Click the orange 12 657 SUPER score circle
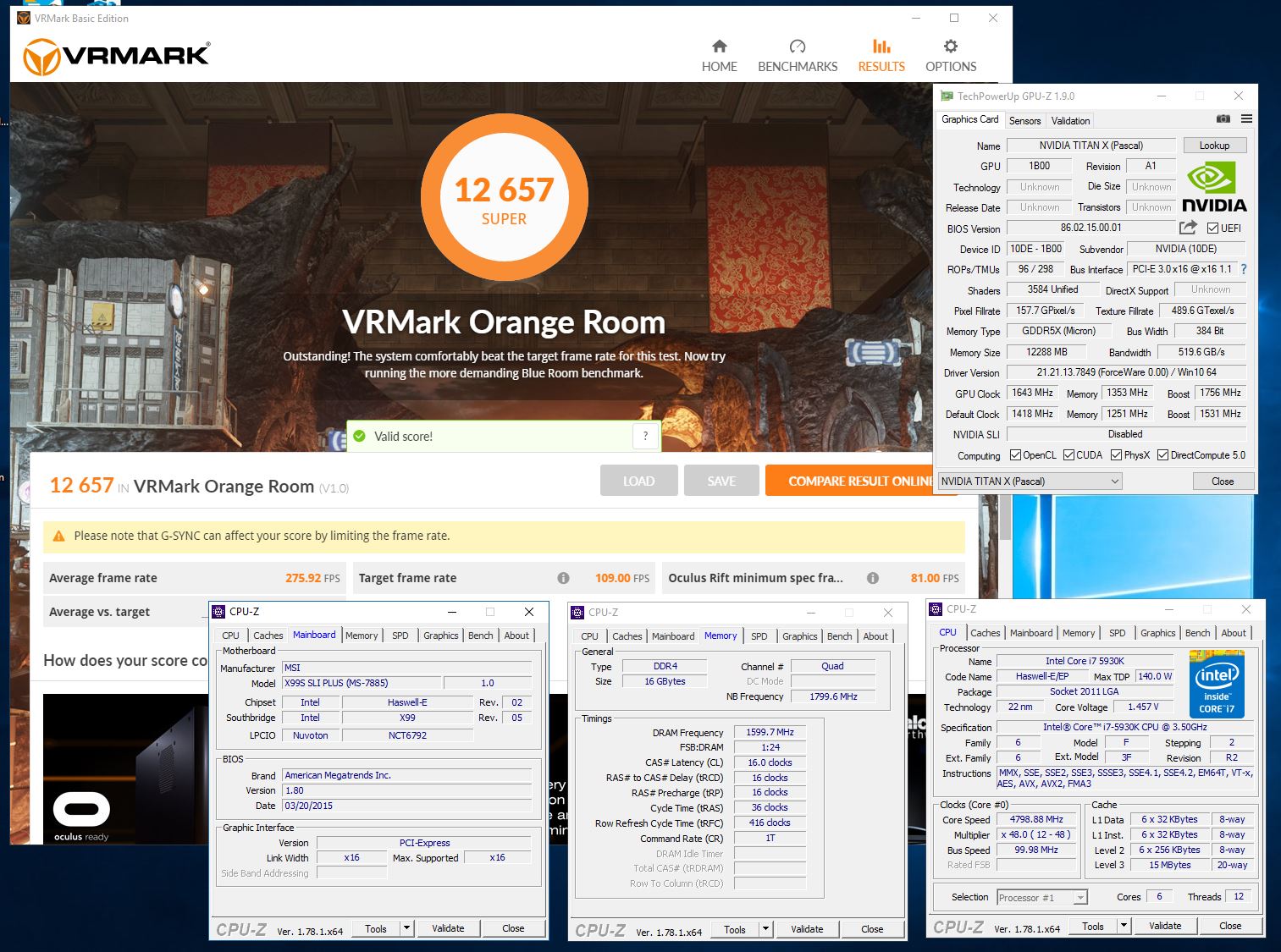 click(x=504, y=197)
